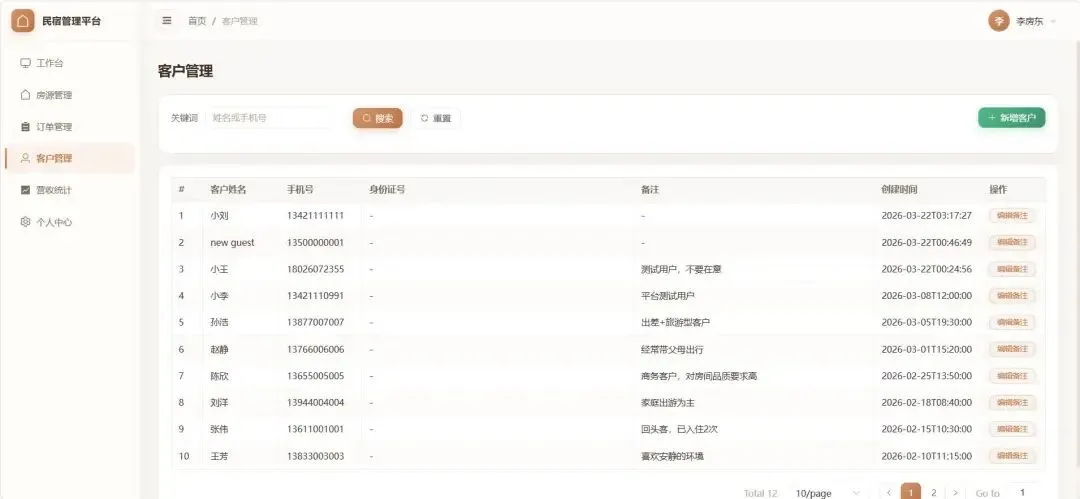Click 编辑备注 for customer 张伟

tap(1012, 429)
